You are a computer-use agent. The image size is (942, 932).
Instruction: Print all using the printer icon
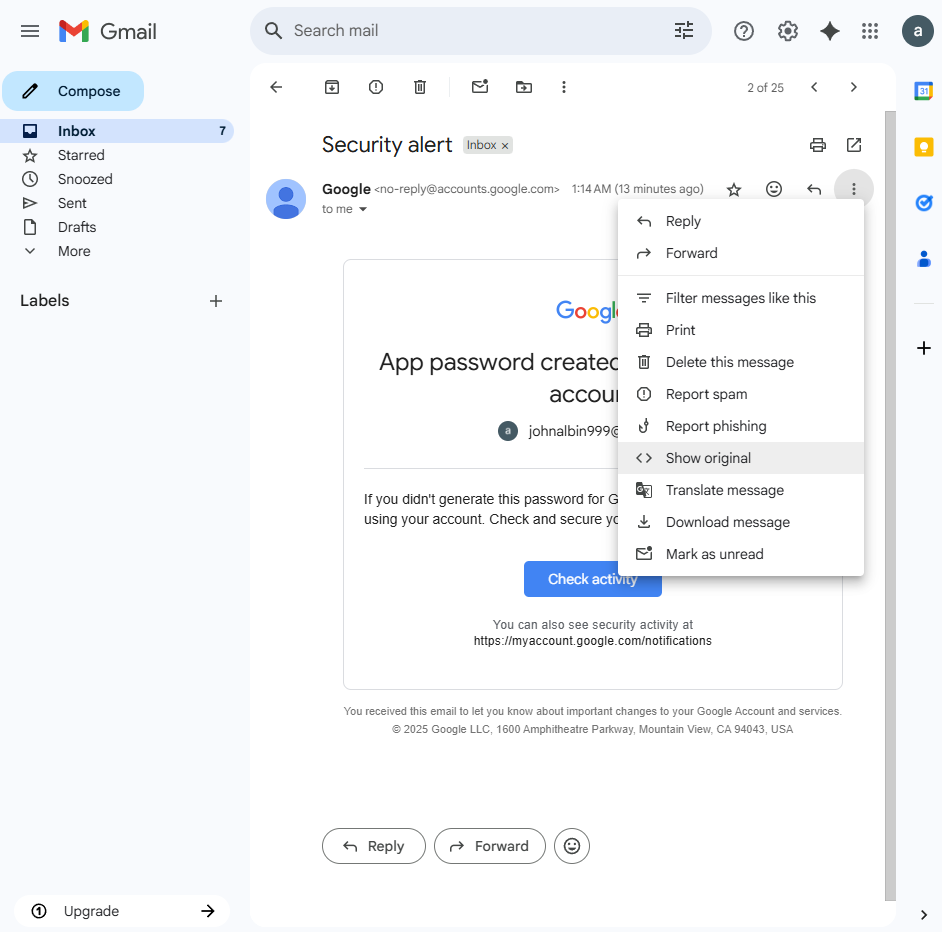818,145
